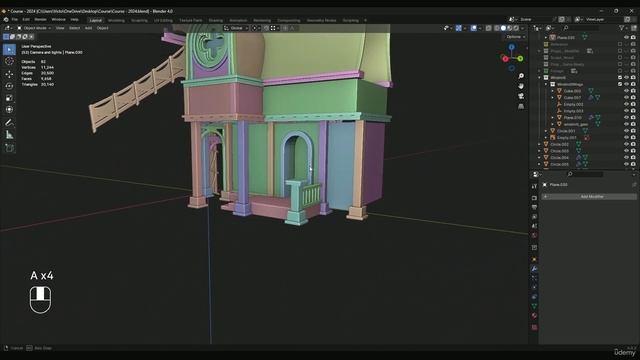Pick the Move tool
Viewport: 640px width, 360px height.
9,74
